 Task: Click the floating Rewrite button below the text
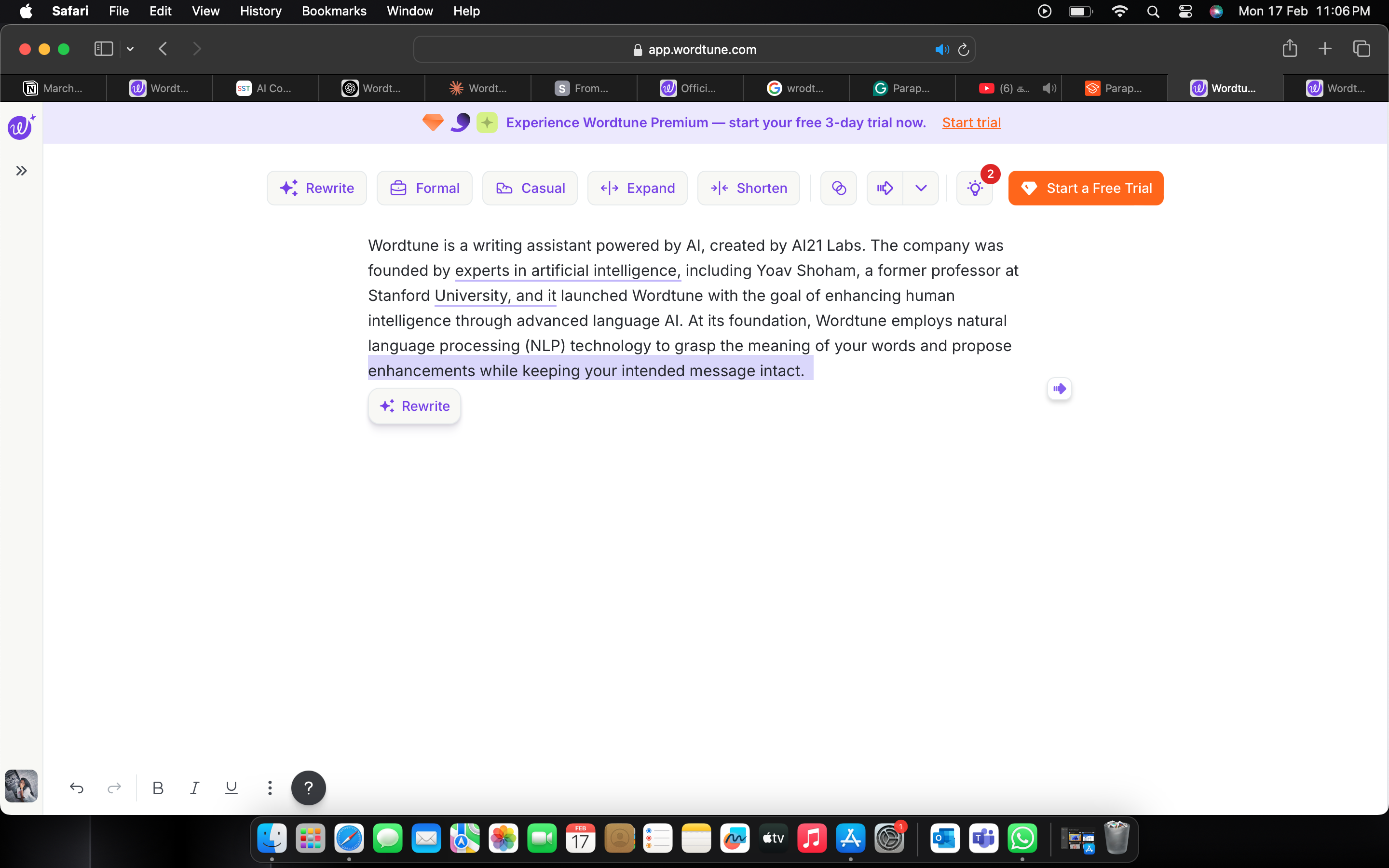(x=414, y=406)
